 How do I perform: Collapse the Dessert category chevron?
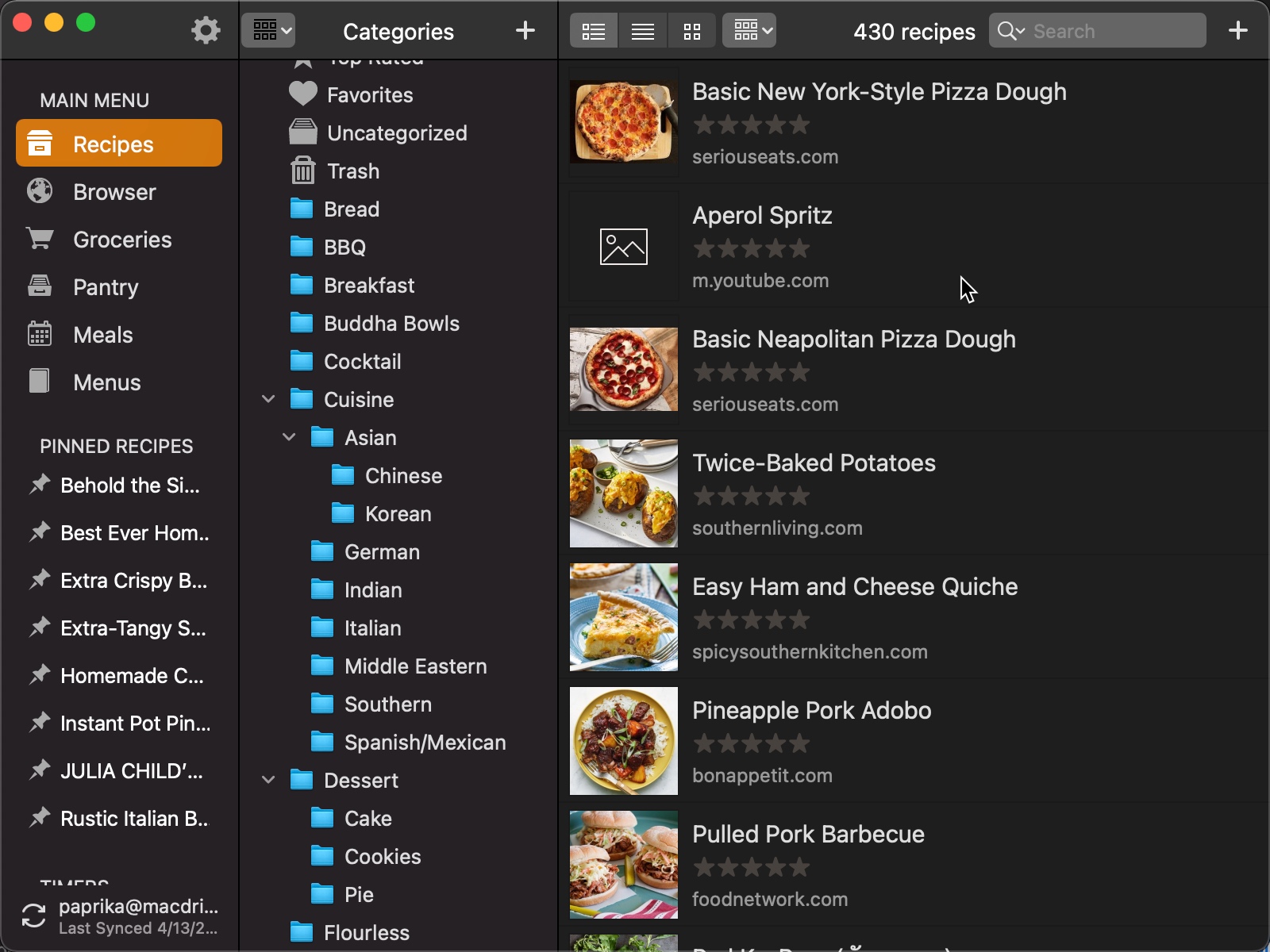[x=268, y=780]
